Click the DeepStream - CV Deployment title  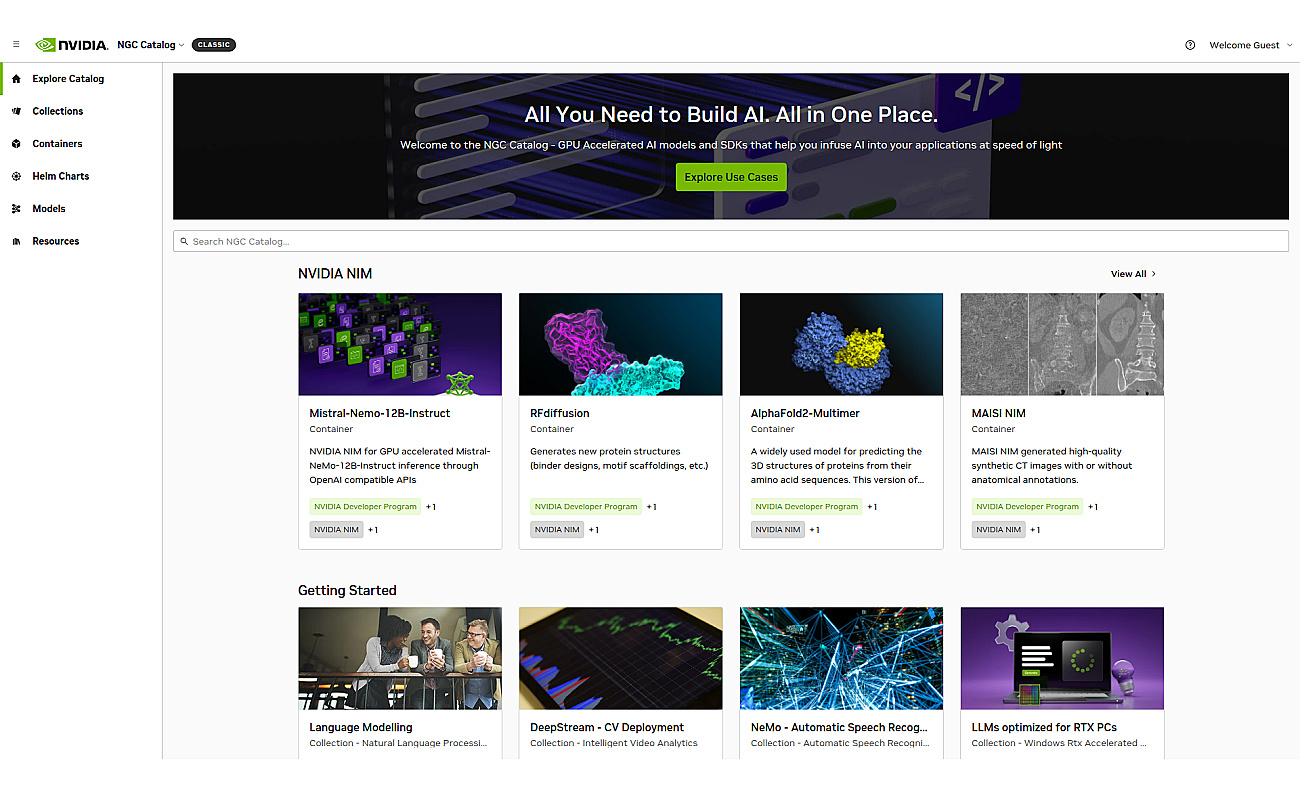[x=607, y=727]
